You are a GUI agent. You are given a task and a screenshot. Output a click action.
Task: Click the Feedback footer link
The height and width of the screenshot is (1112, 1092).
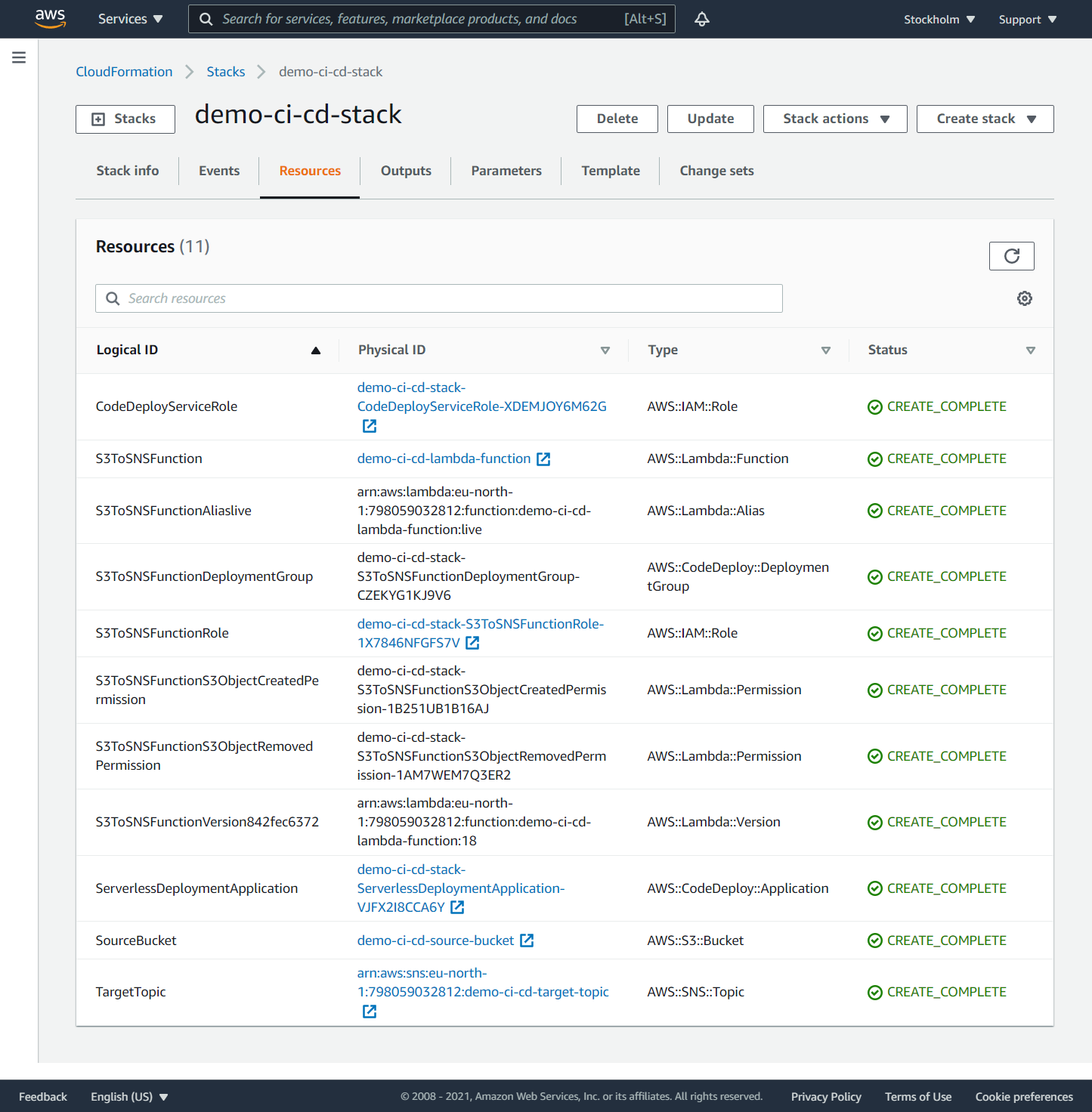click(43, 1097)
